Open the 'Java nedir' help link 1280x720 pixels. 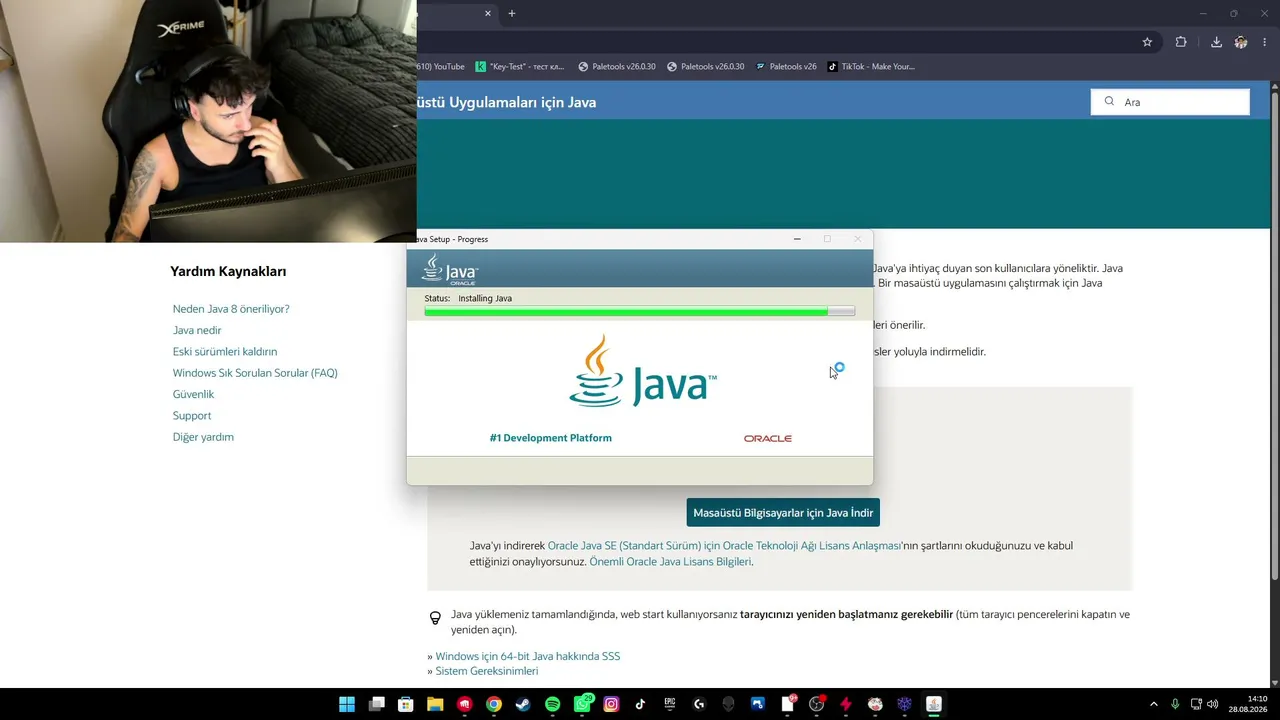197,330
